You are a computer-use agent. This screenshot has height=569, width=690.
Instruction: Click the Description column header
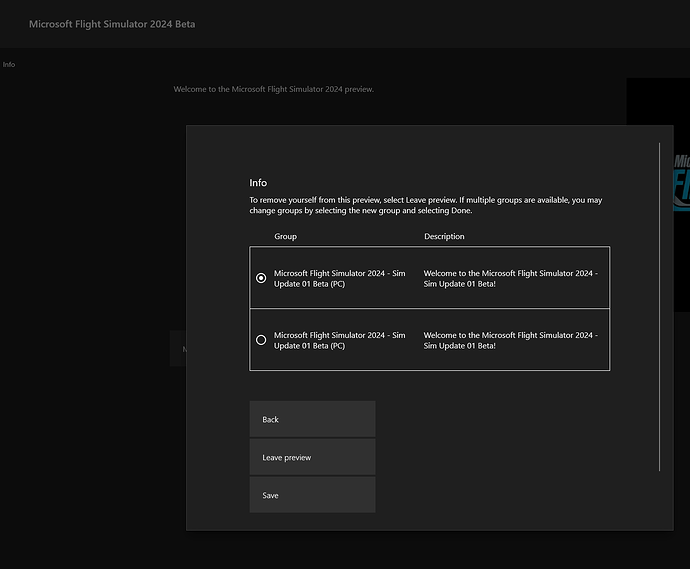point(444,237)
